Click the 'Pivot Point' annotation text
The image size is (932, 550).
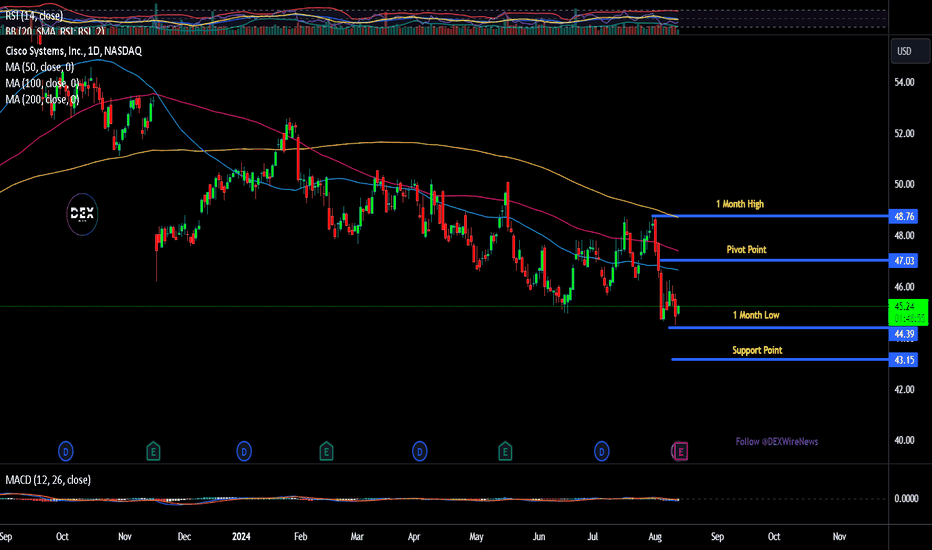747,250
